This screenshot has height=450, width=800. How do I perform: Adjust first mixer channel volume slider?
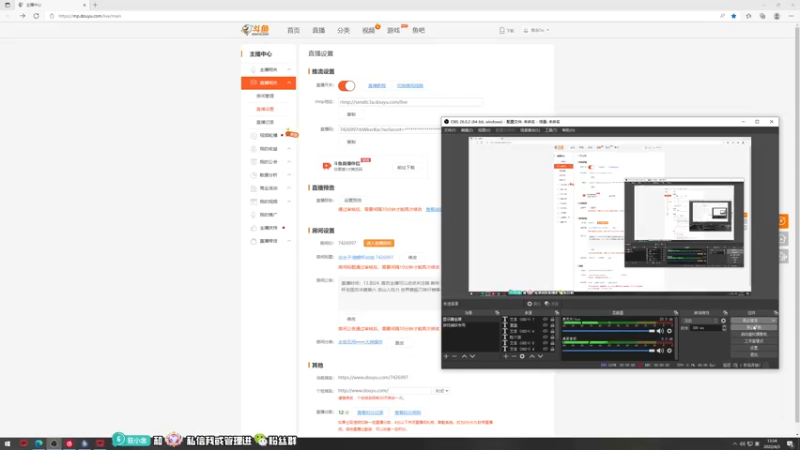pyautogui.click(x=609, y=331)
